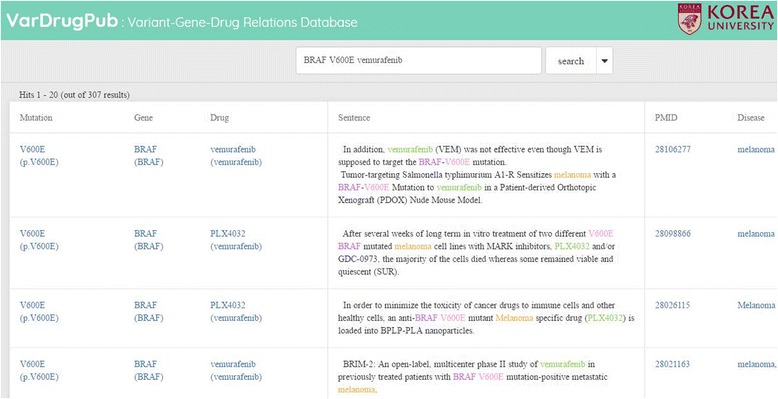This screenshot has height=399, width=778.
Task: Open PMID 28098866 link
Action: [672, 234]
